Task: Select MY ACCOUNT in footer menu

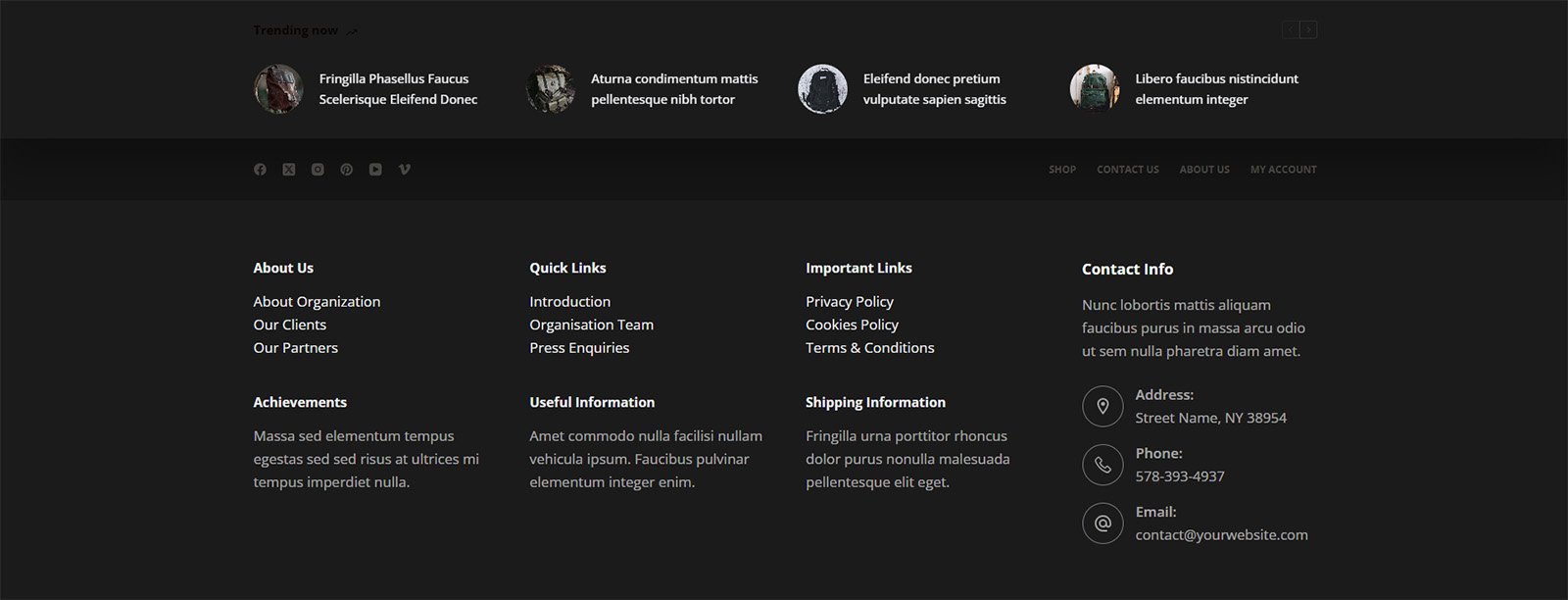Action: pos(1283,170)
